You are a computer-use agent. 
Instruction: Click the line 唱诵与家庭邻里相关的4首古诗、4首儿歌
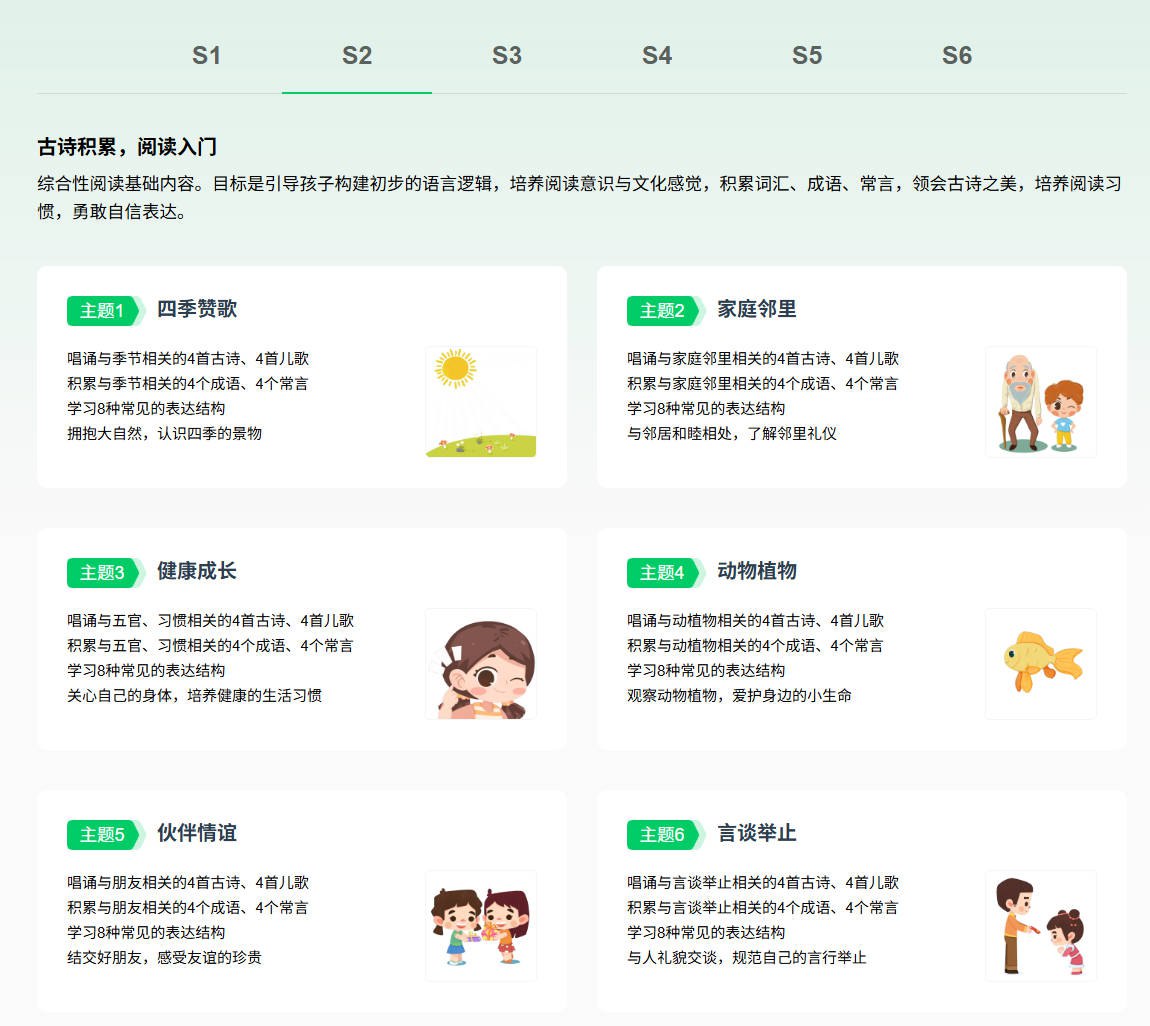click(763, 359)
